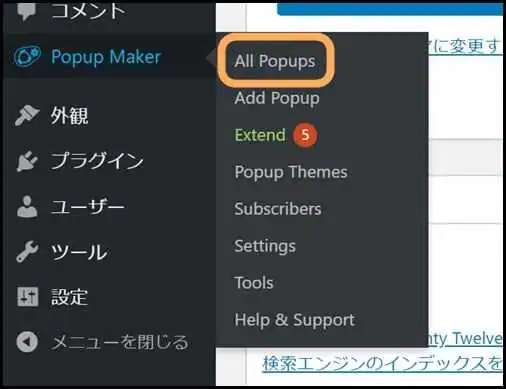Click the sliders icon beside 設定
Image resolution: width=506 pixels, height=389 pixels.
click(x=28, y=297)
